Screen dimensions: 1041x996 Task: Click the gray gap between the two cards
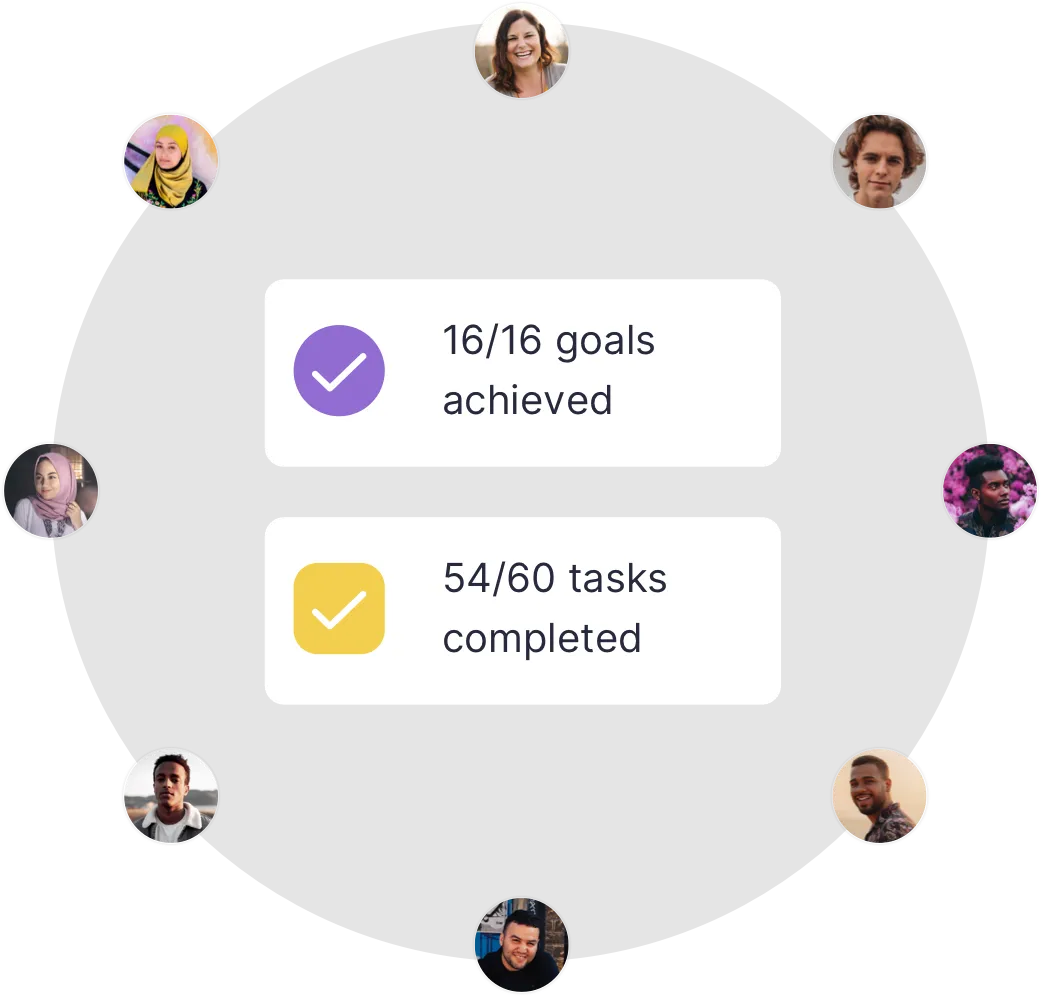(x=522, y=492)
